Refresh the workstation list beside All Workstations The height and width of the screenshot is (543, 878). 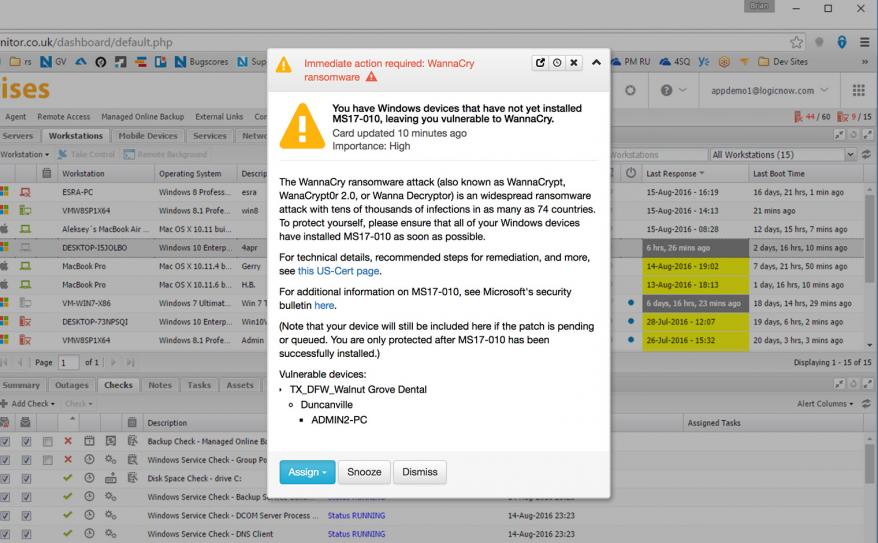866,155
